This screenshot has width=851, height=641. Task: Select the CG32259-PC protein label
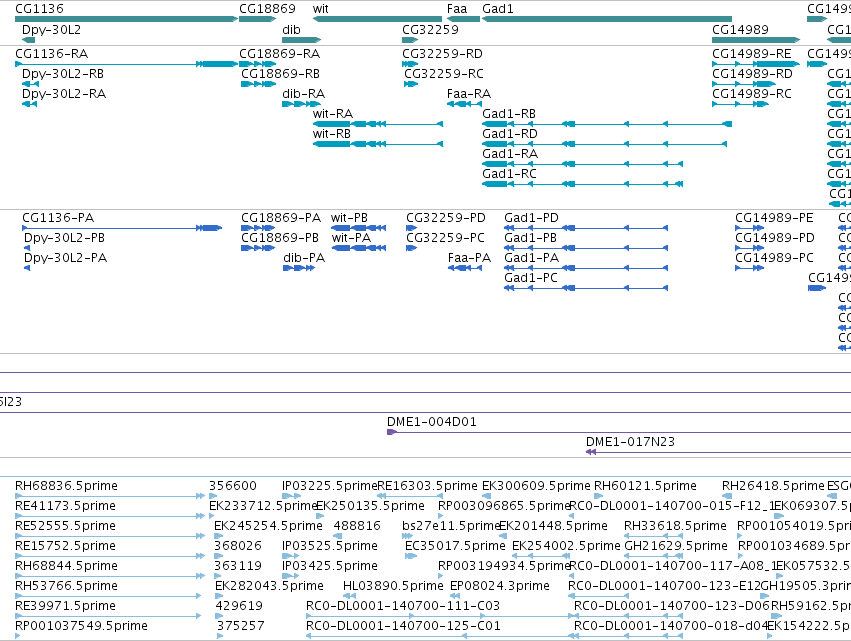[x=444, y=238]
